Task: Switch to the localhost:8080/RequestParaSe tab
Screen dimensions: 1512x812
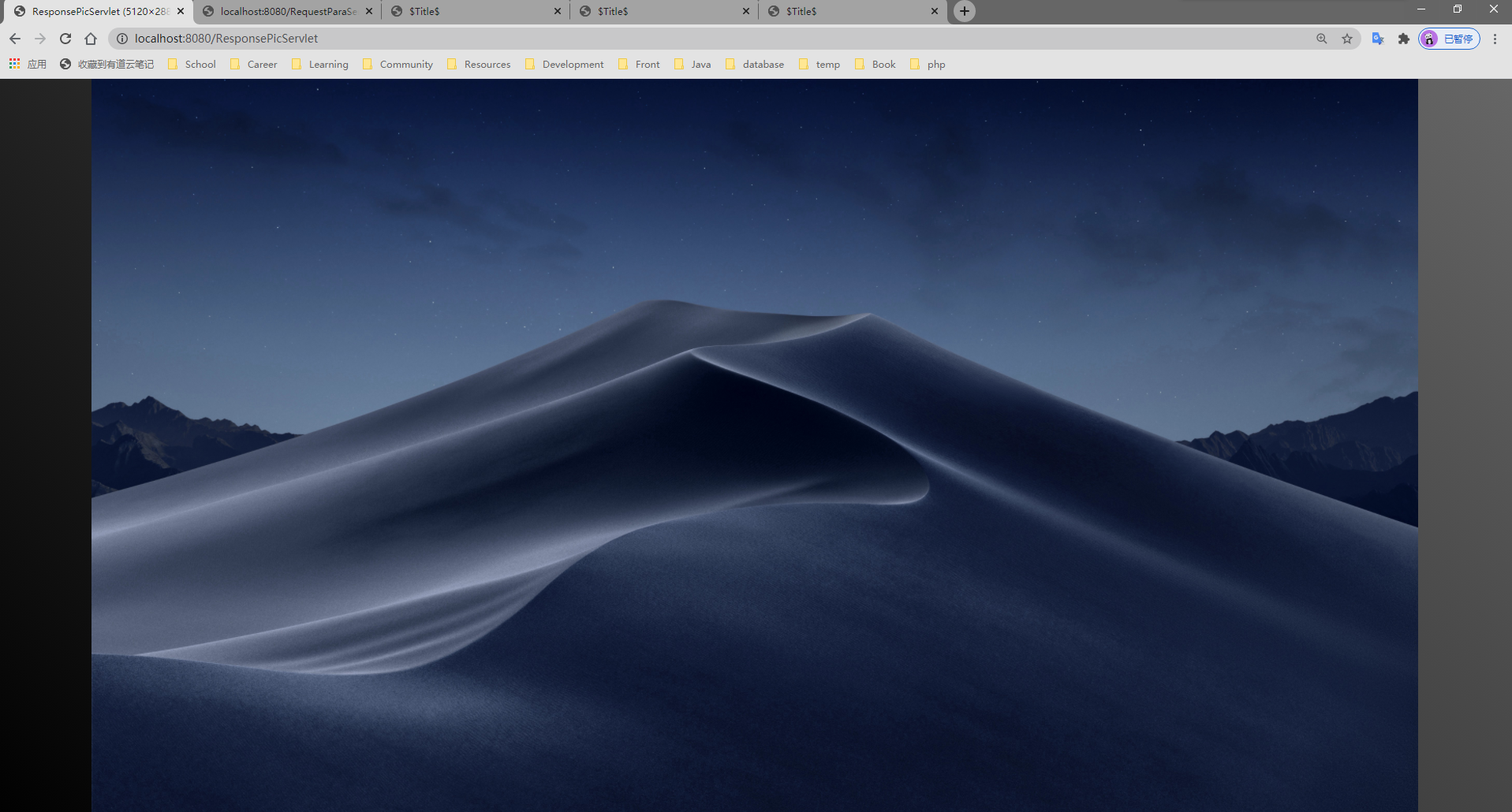Action: coord(287,11)
